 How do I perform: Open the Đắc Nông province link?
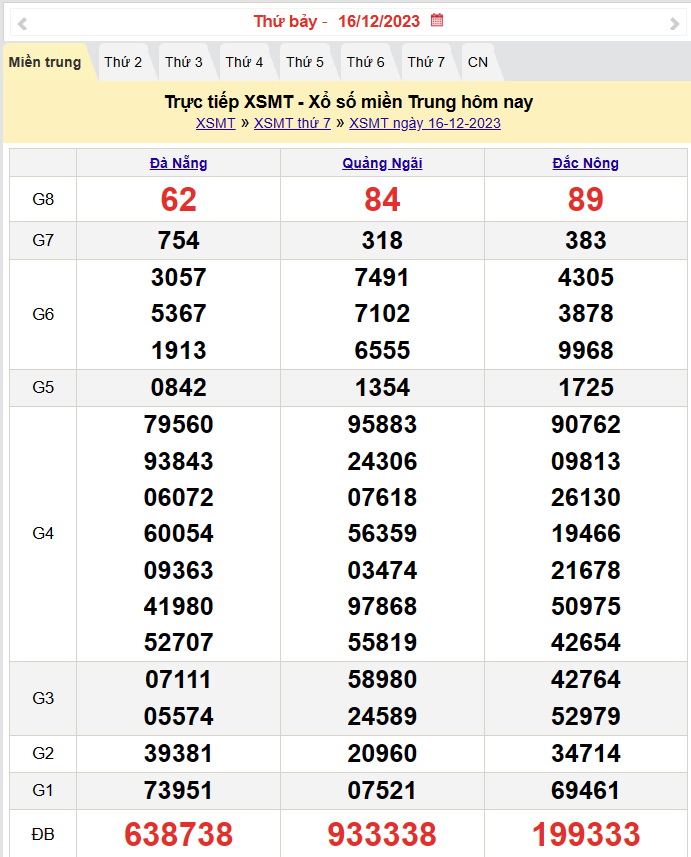585,163
